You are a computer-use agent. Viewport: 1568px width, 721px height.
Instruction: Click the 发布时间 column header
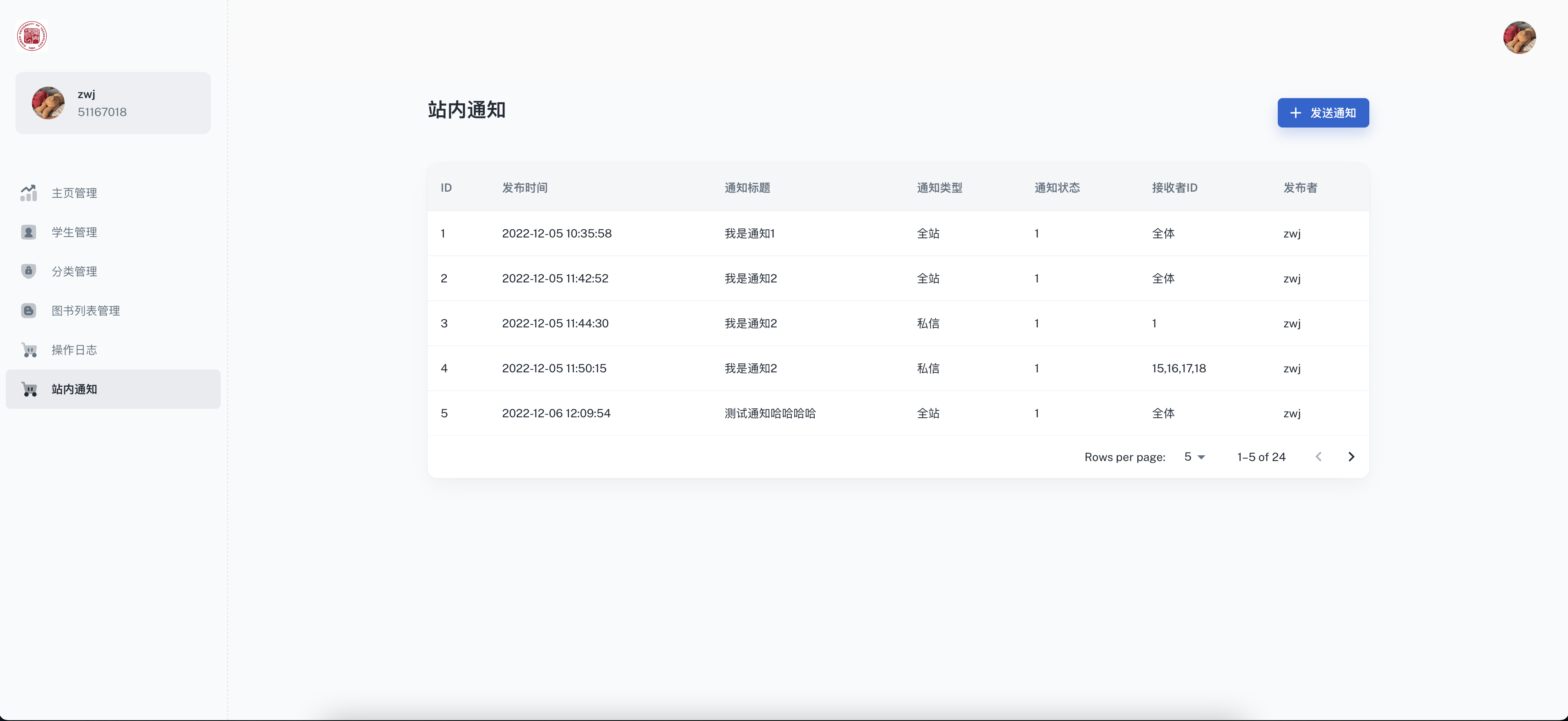point(524,187)
